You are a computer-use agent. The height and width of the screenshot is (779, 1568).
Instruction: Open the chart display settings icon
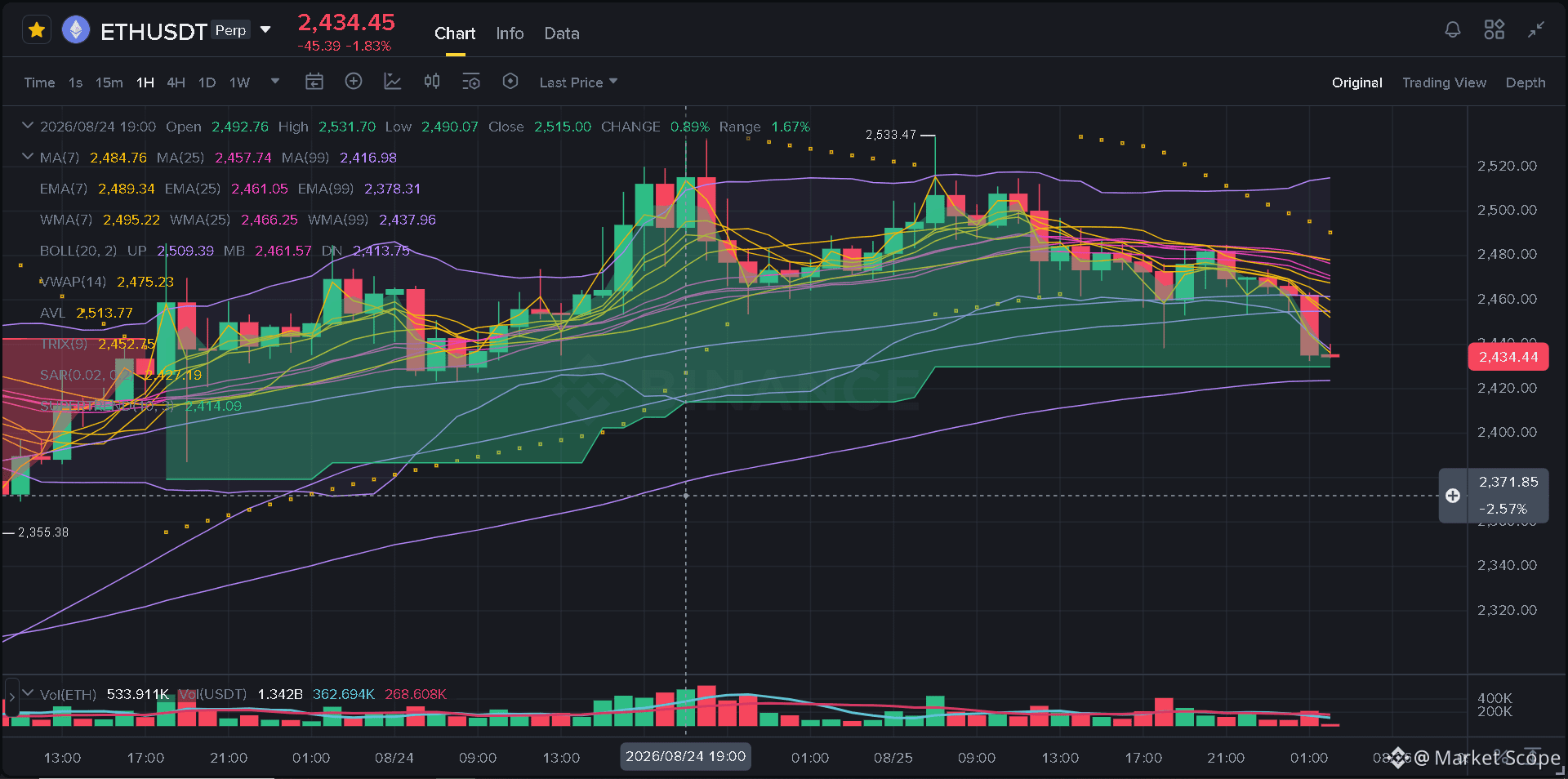[x=471, y=82]
